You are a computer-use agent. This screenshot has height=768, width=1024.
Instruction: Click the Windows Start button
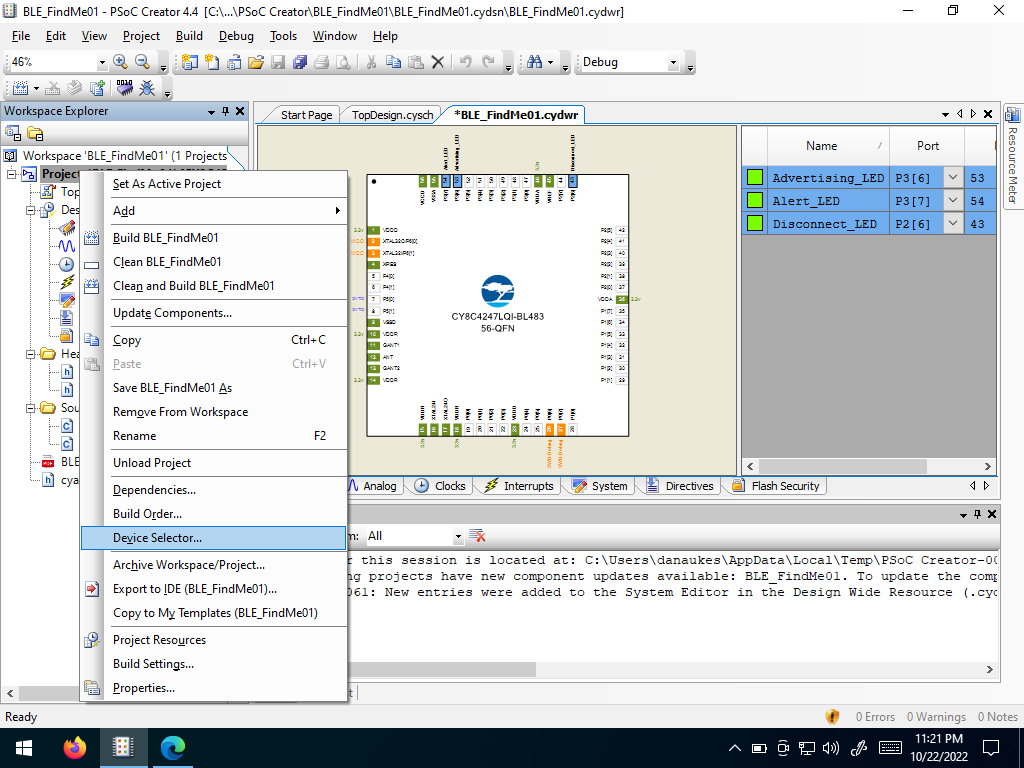coord(24,748)
